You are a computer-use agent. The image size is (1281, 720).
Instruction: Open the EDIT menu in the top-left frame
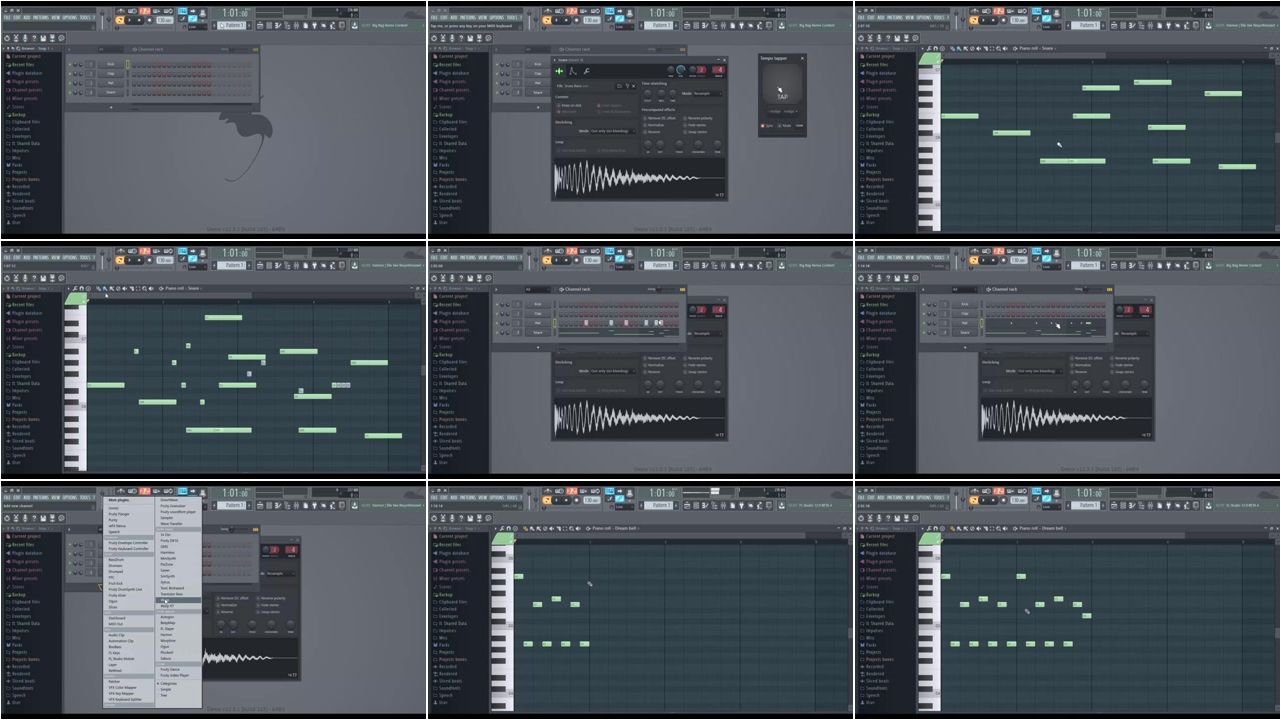tap(17, 17)
